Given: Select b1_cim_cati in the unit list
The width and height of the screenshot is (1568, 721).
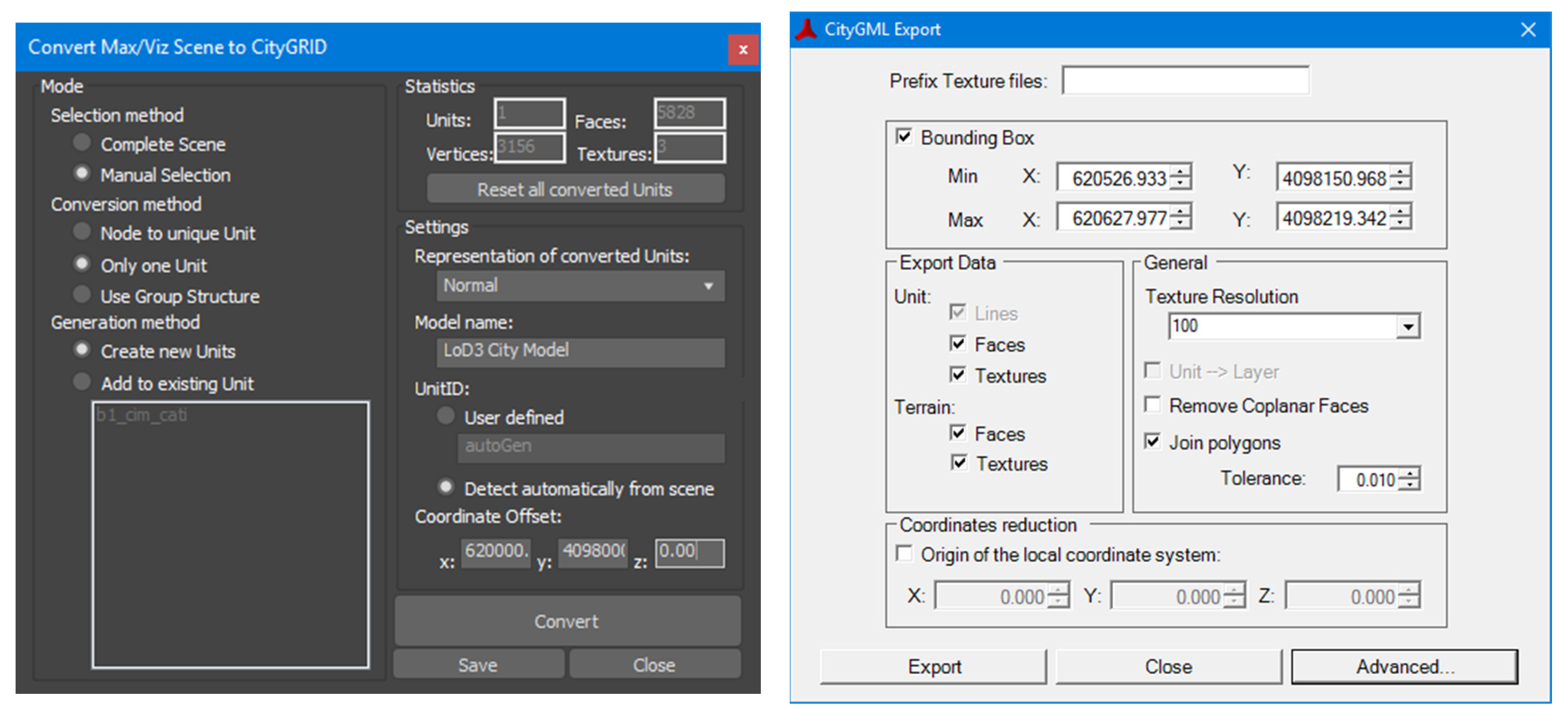Looking at the screenshot, I should 143,415.
